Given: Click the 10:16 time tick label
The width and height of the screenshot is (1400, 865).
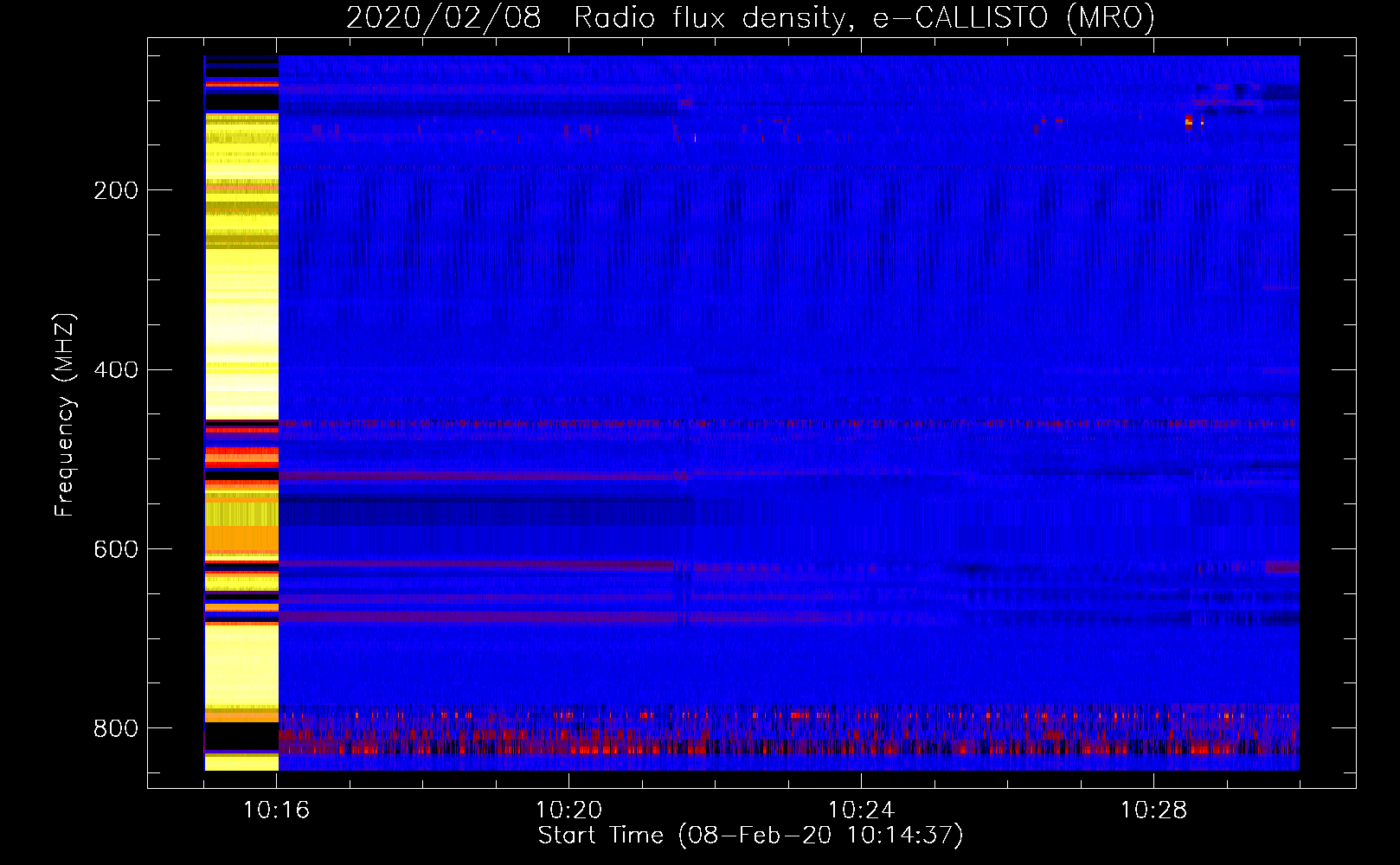Looking at the screenshot, I should tap(277, 811).
